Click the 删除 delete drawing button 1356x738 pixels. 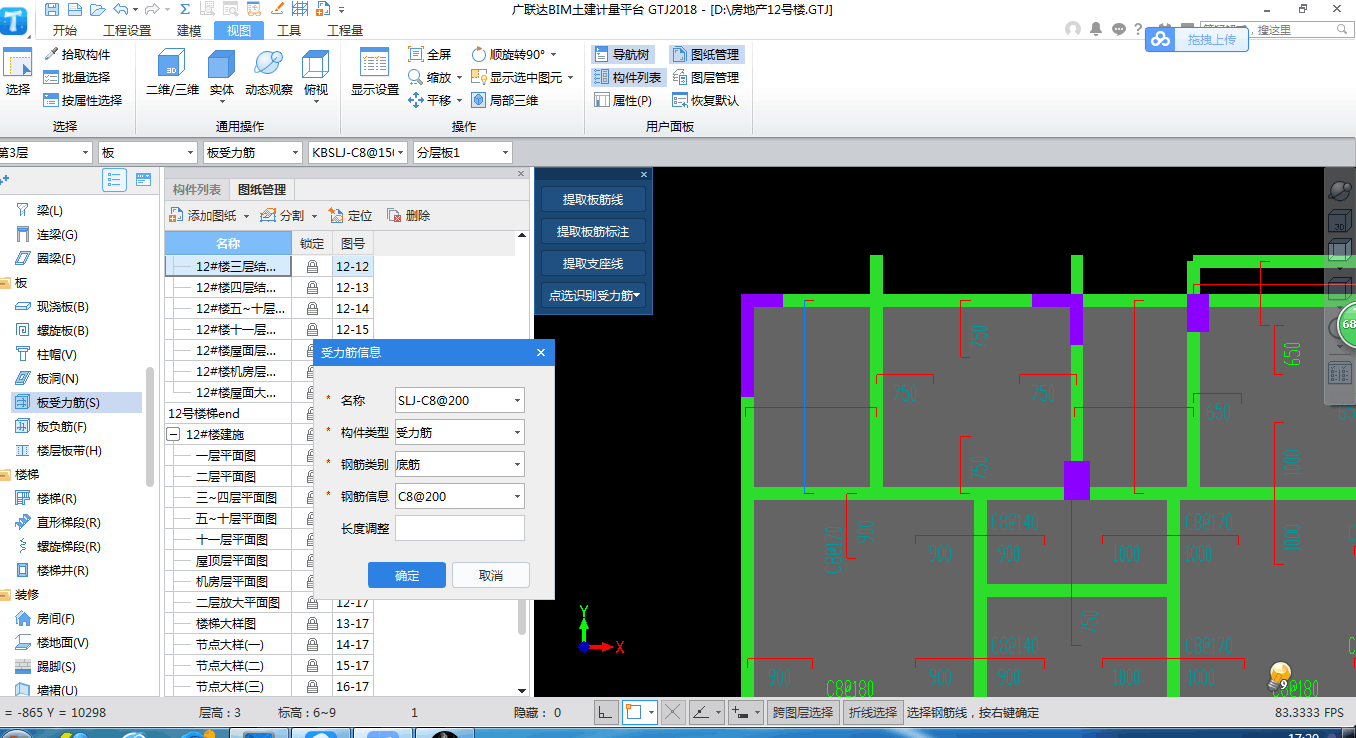(409, 215)
